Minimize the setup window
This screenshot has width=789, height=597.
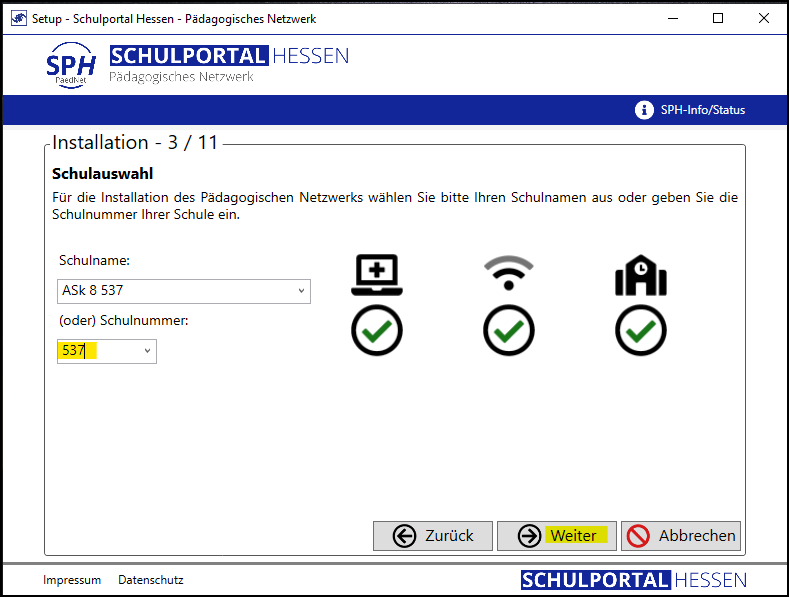(x=673, y=19)
